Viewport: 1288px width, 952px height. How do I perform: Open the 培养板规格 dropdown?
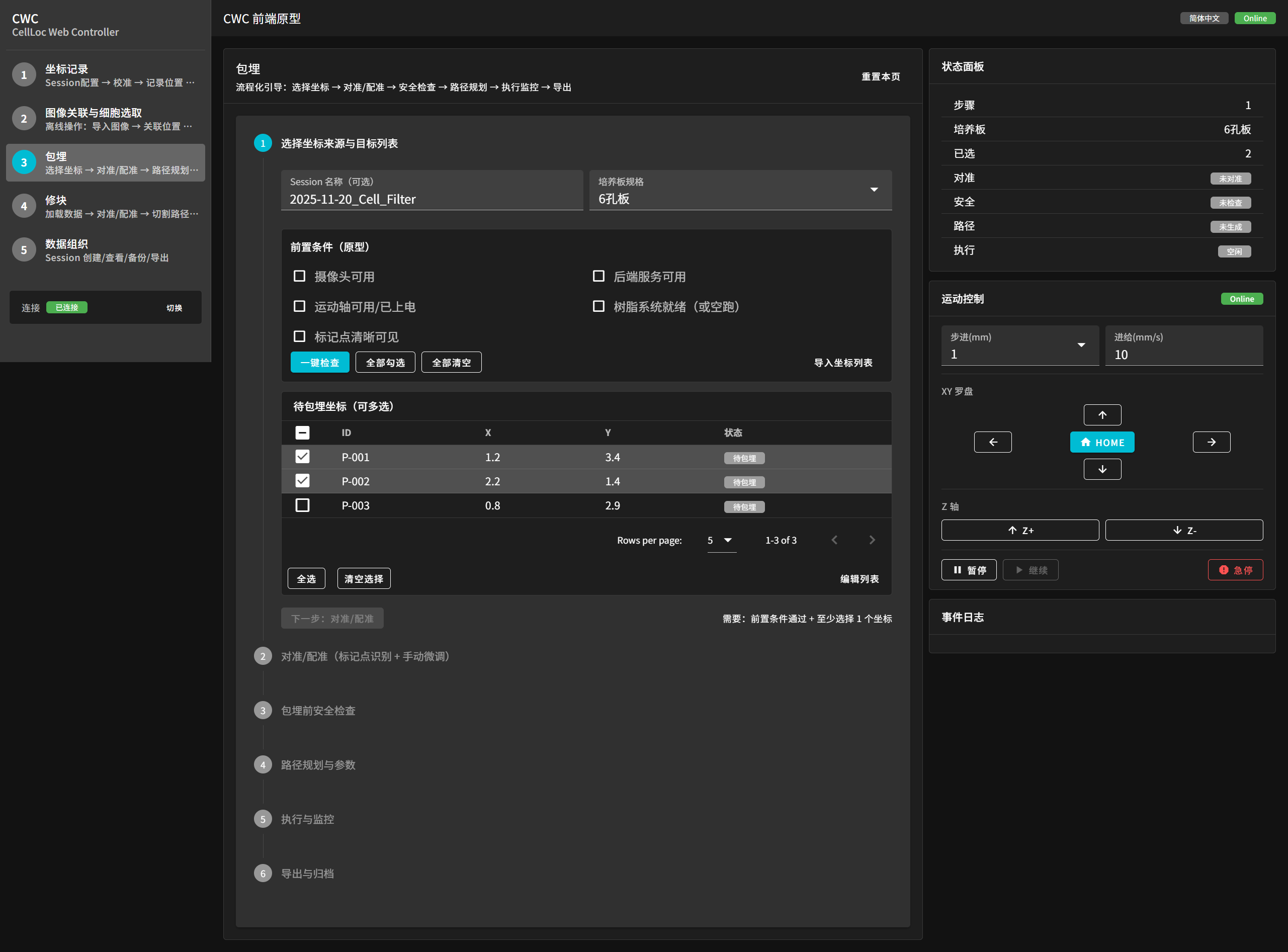pyautogui.click(x=740, y=190)
